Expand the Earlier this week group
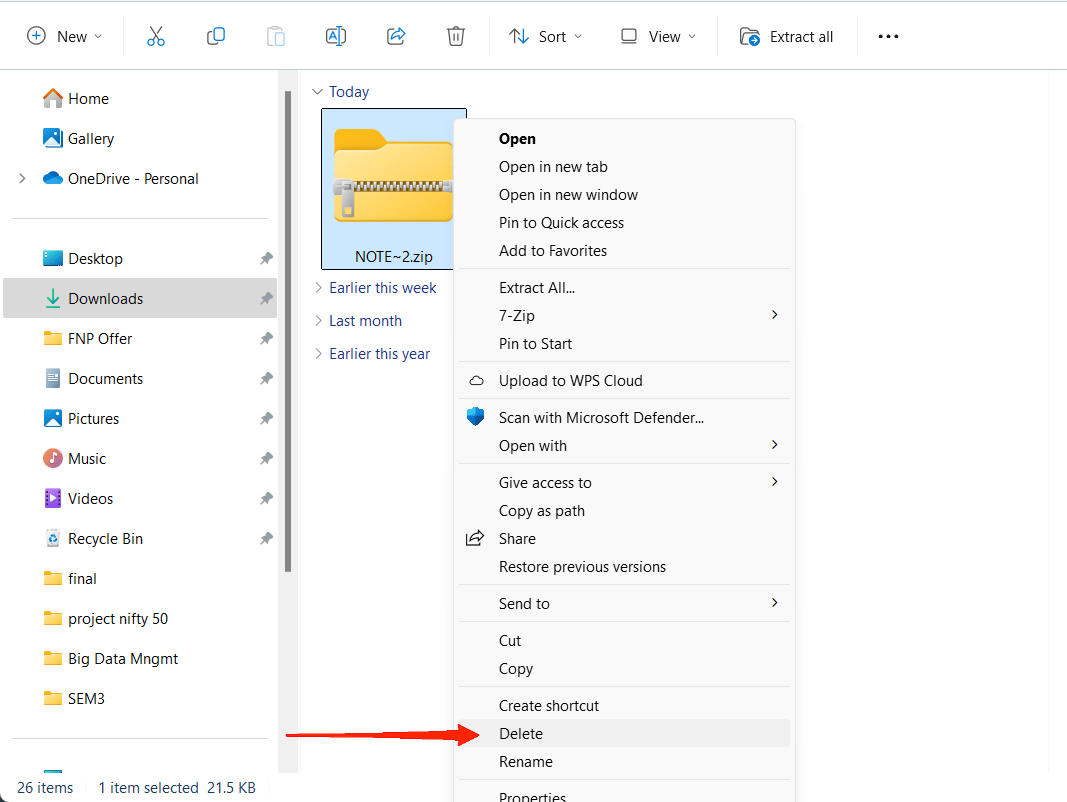The width and height of the screenshot is (1067, 802). [318, 288]
